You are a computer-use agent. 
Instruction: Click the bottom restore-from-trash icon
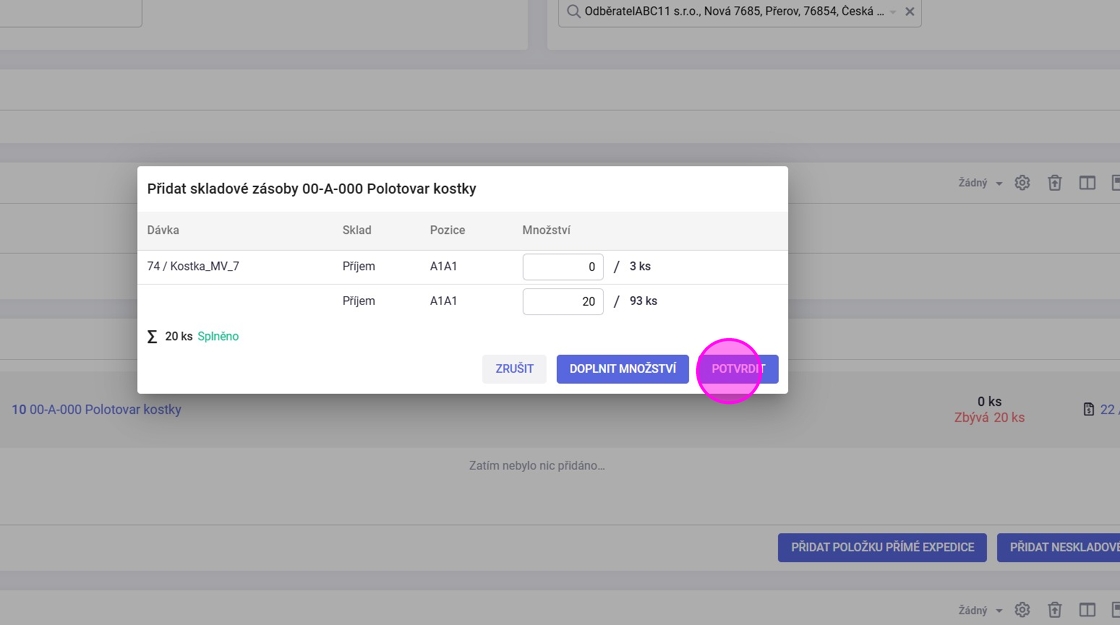[x=1054, y=610]
